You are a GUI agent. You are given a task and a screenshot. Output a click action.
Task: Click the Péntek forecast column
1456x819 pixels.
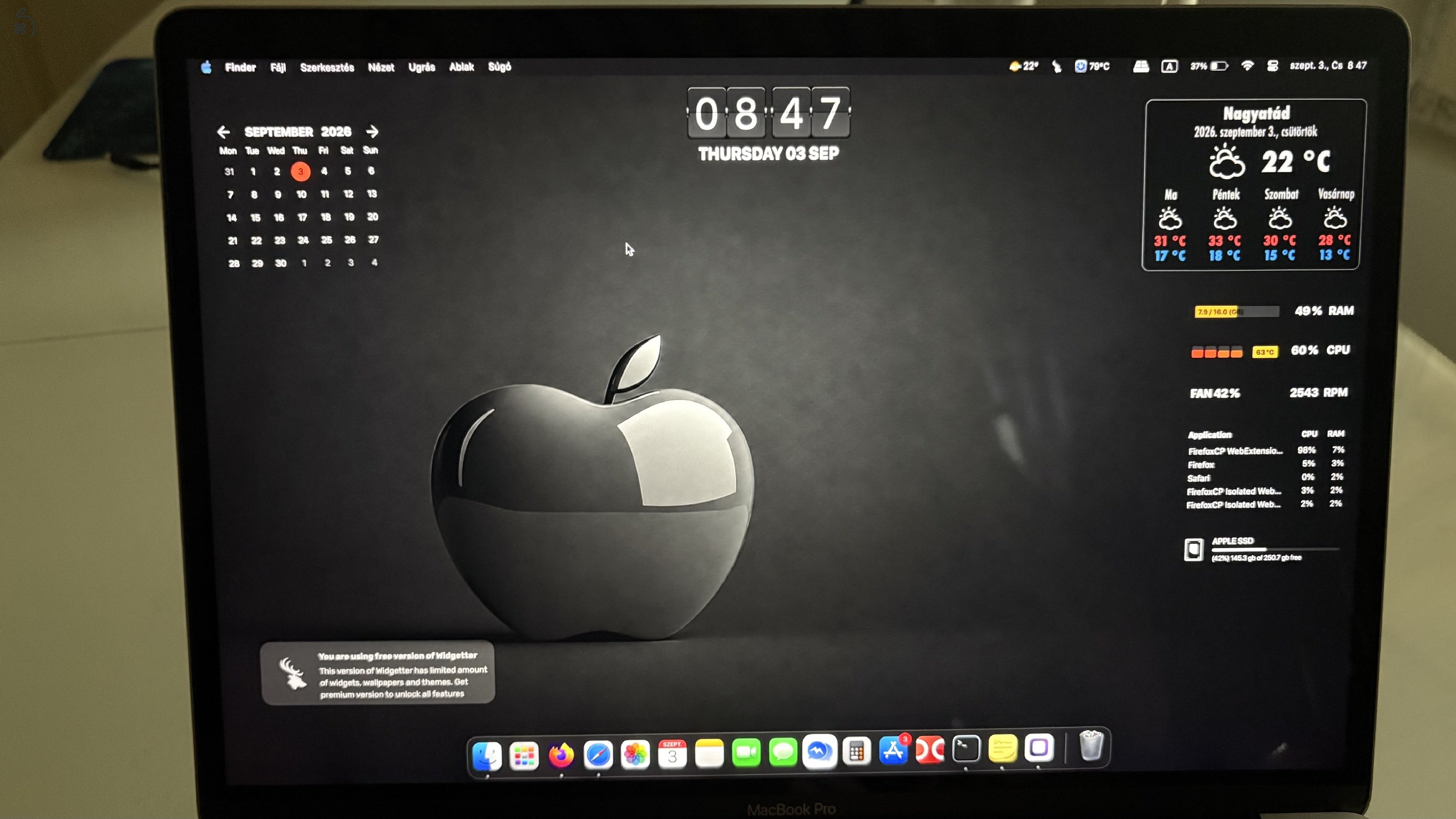click(x=1225, y=225)
